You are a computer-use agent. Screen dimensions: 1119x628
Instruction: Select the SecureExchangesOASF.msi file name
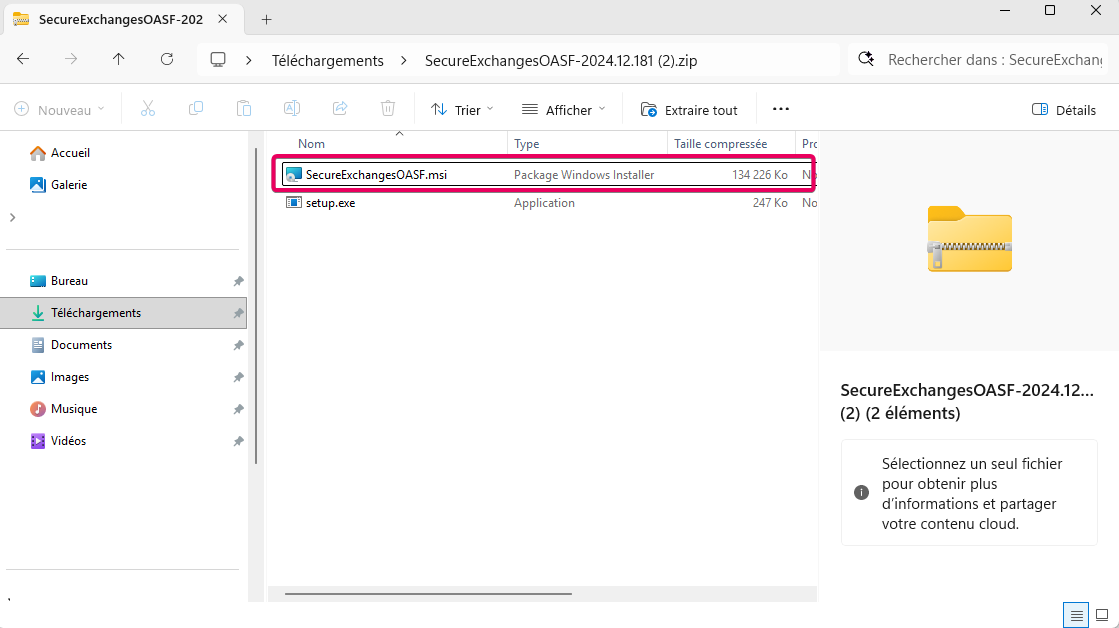(x=376, y=174)
